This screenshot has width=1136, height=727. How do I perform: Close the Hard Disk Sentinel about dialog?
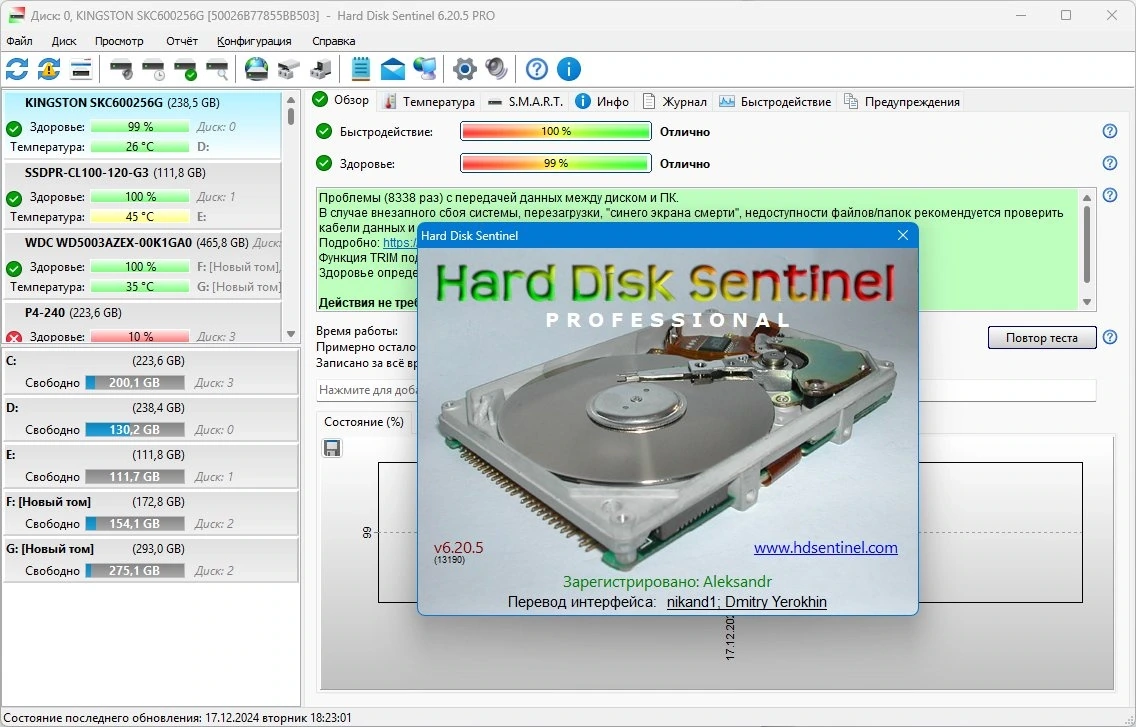point(903,235)
